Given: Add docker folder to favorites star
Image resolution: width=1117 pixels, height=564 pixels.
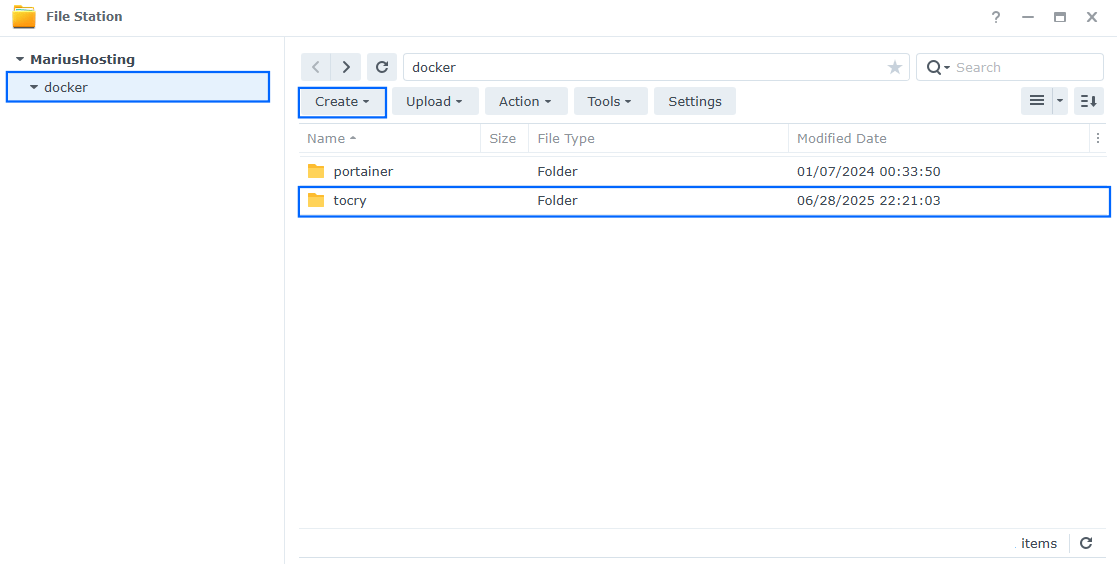Looking at the screenshot, I should click(x=895, y=67).
